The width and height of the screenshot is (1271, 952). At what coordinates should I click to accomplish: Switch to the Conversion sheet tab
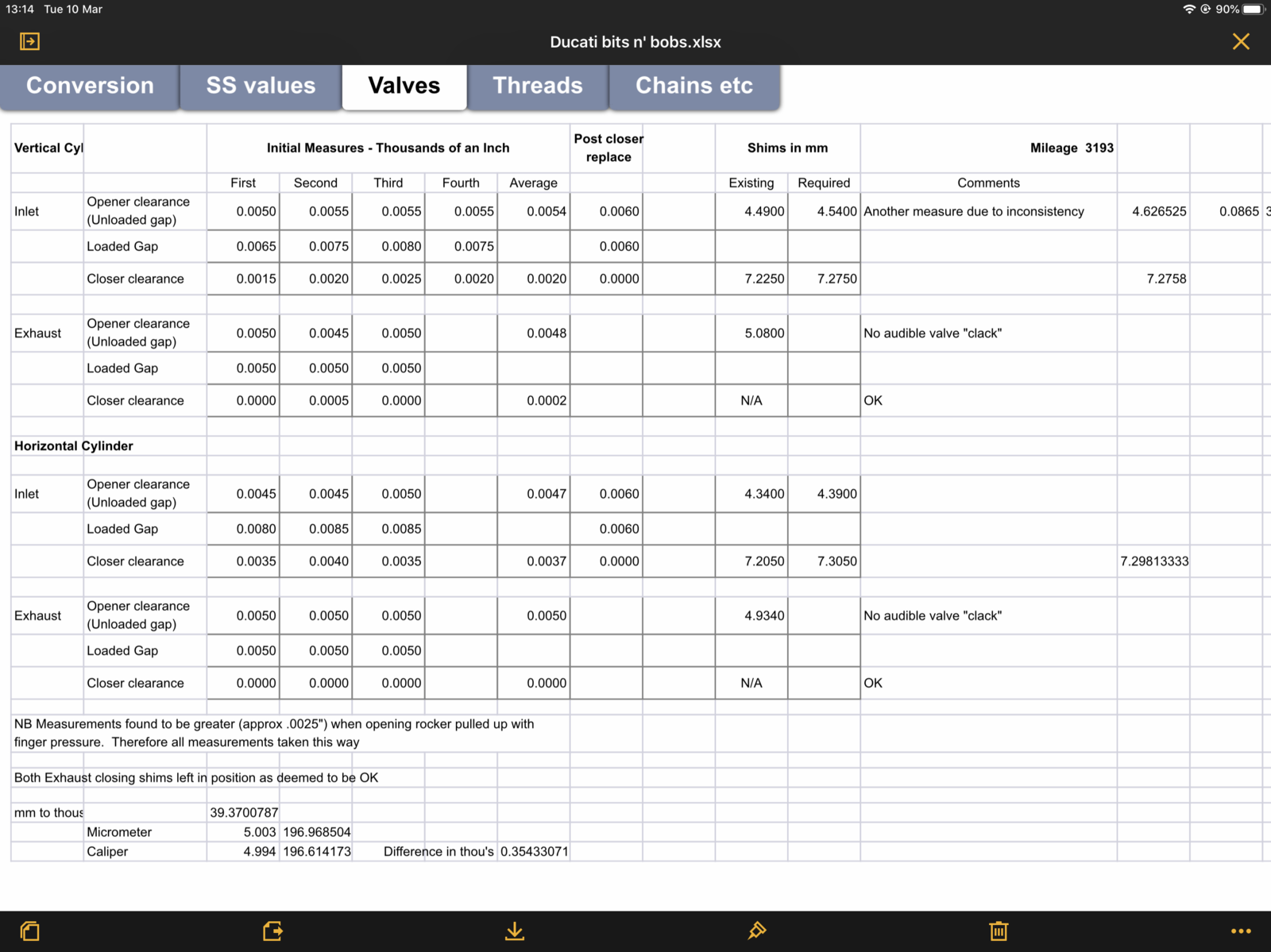point(90,86)
